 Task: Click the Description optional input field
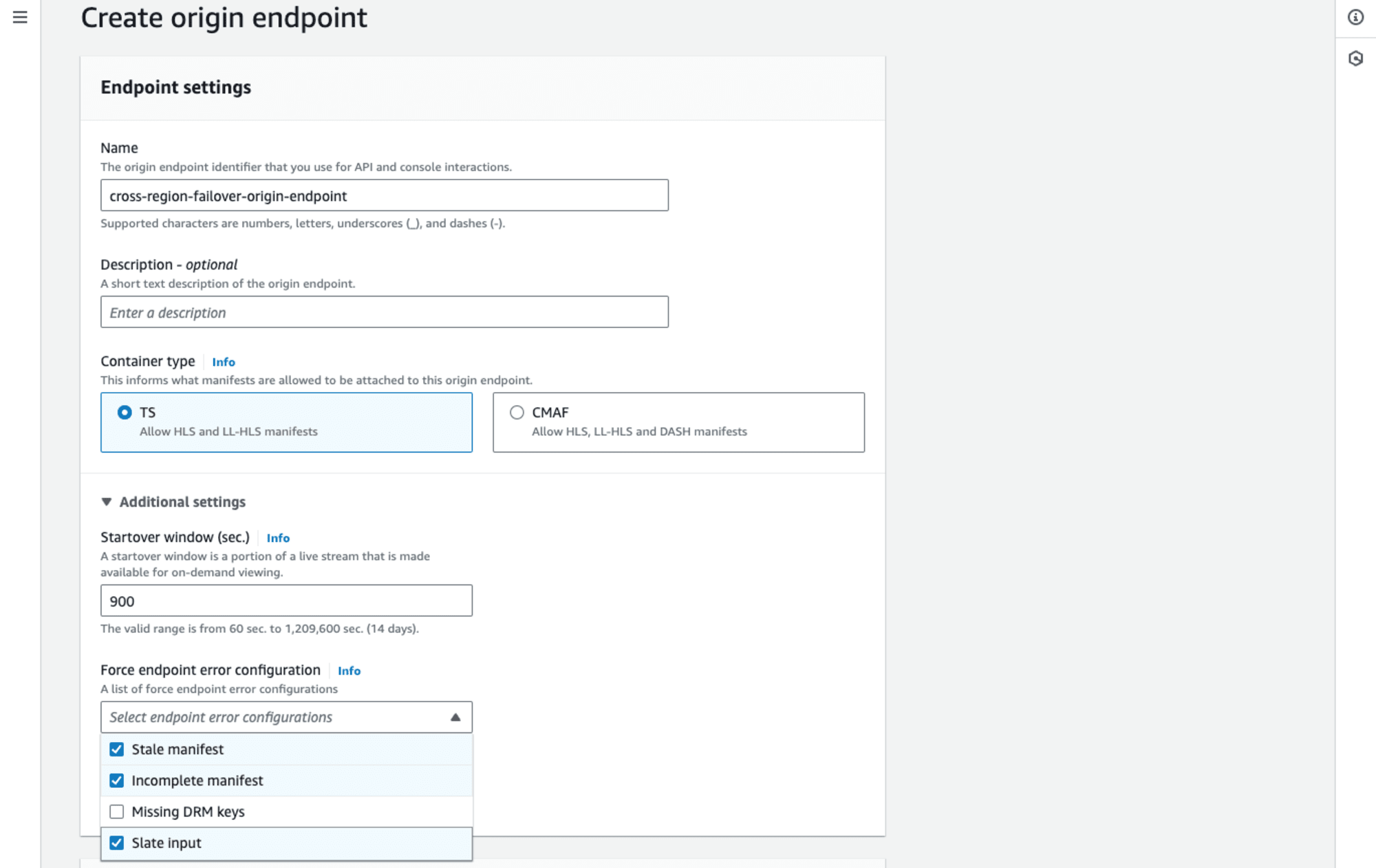pos(384,312)
